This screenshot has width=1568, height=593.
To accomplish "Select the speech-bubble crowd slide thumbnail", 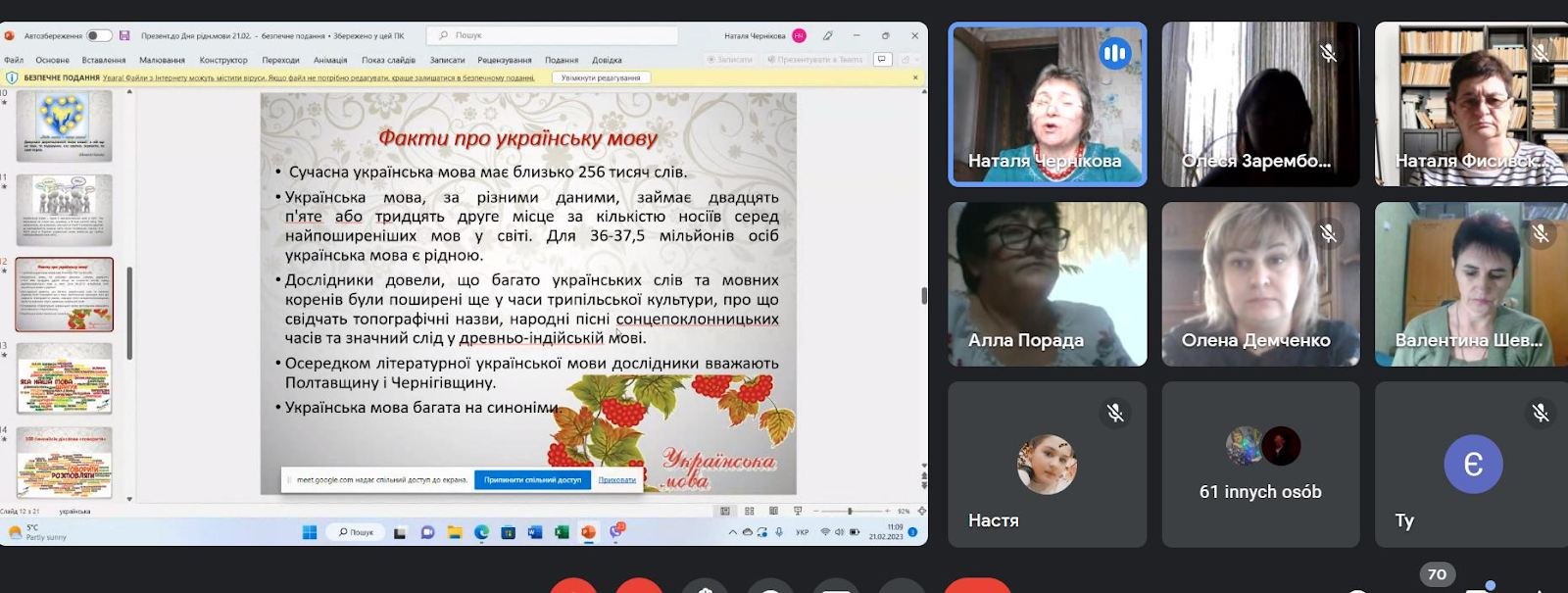I will pos(65,211).
